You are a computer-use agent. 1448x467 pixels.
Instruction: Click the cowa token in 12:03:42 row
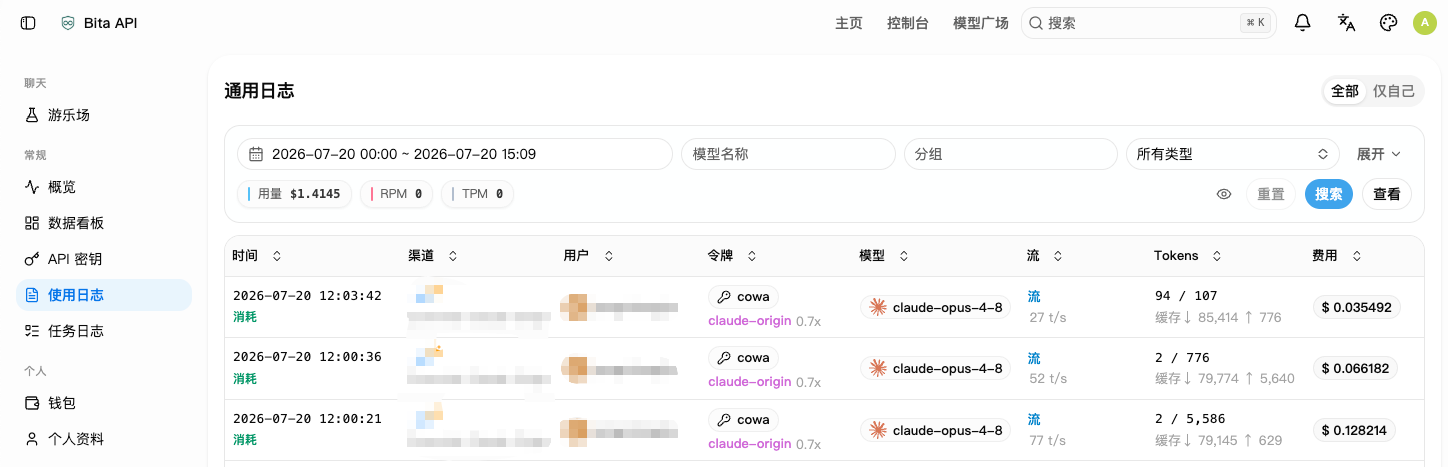(x=743, y=297)
